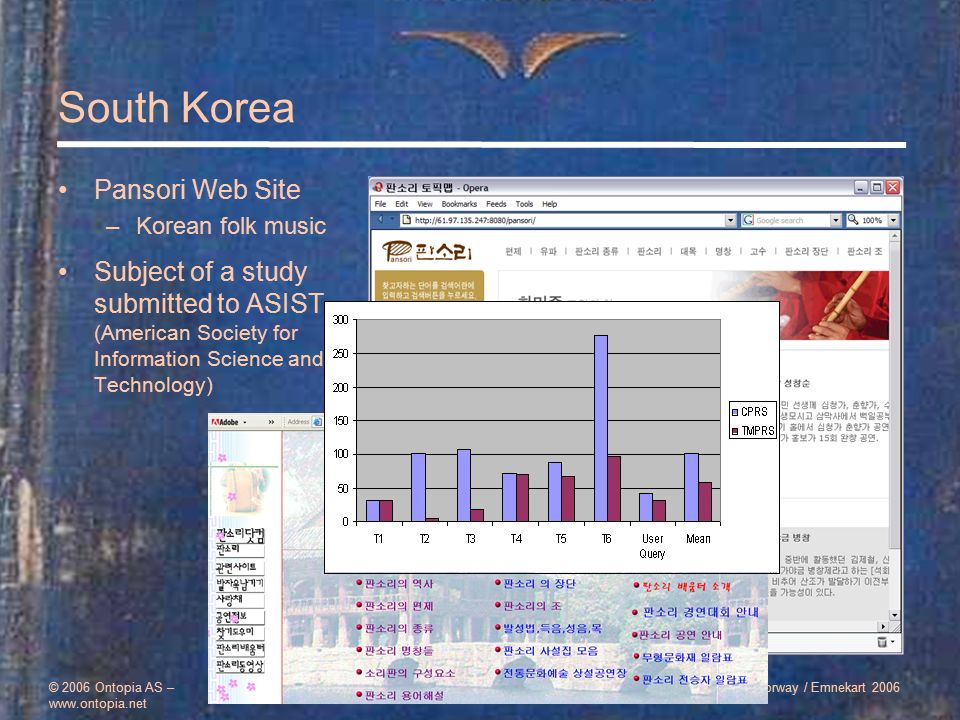Open the View menu in Opera
The height and width of the screenshot is (720, 960).
point(425,204)
